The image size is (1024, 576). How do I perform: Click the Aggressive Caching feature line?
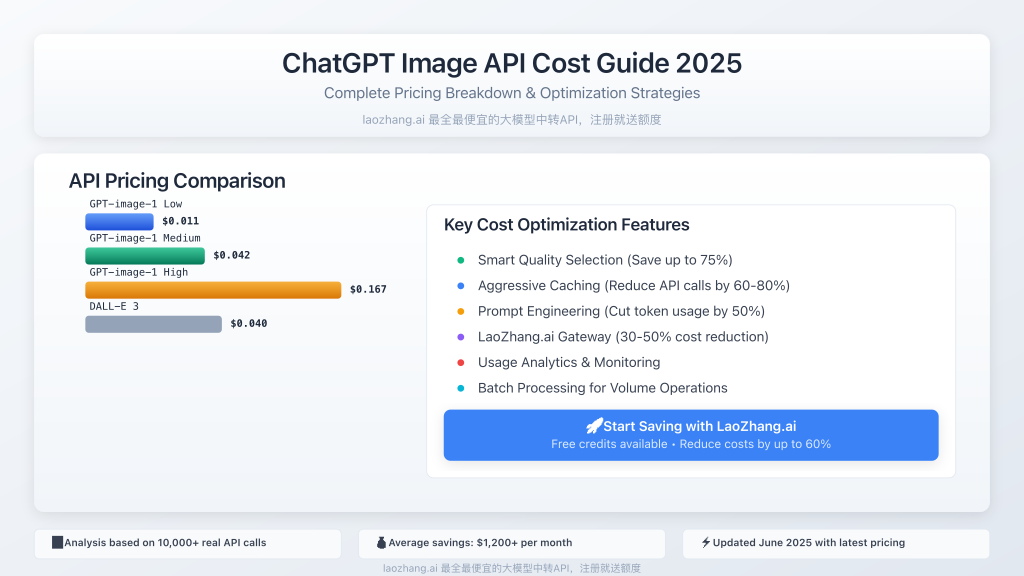point(634,285)
